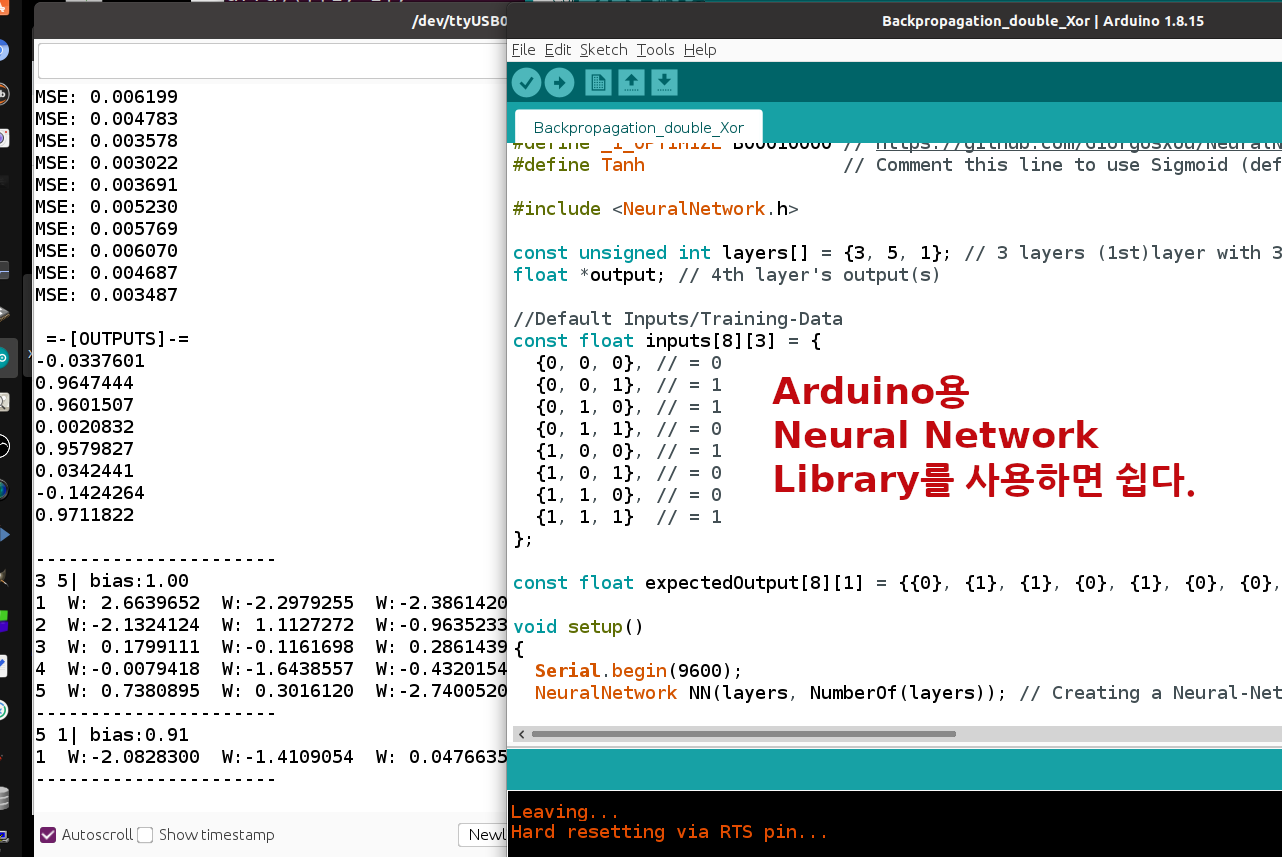1282x857 pixels.
Task: Create a new sketch with the New icon
Action: 598,82
